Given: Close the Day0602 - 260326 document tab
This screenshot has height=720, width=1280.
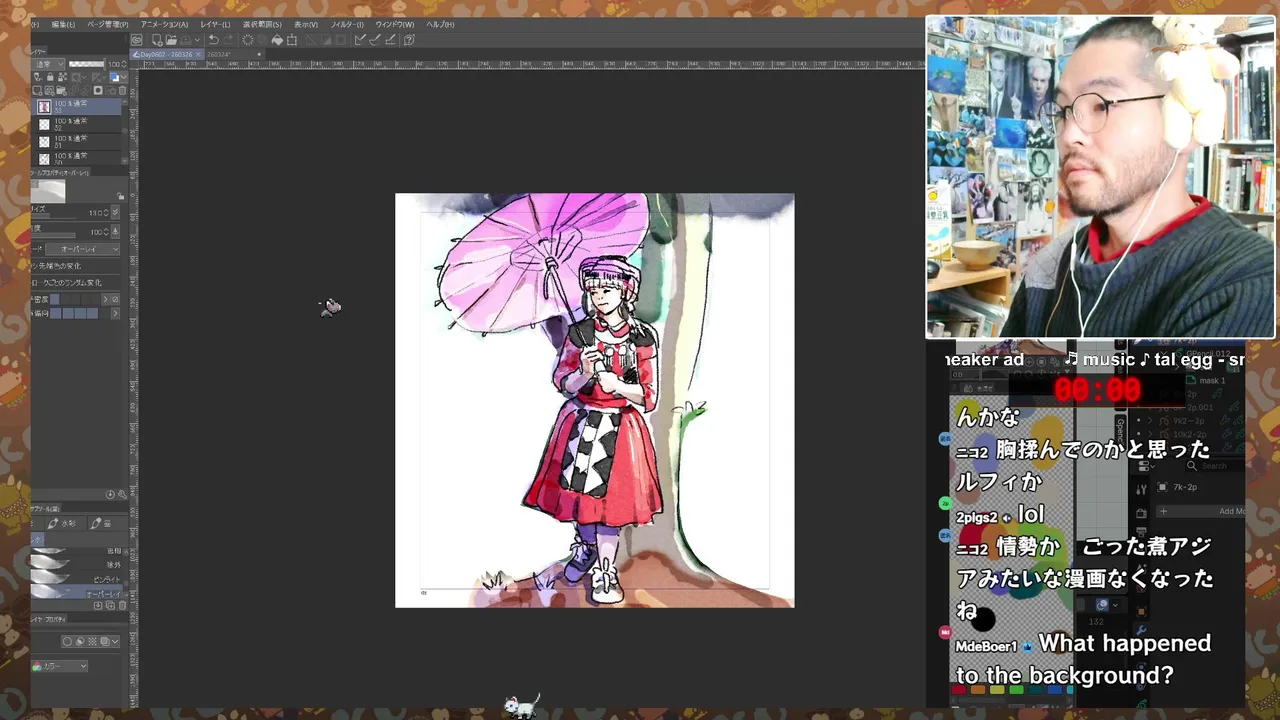Looking at the screenshot, I should click(198, 54).
